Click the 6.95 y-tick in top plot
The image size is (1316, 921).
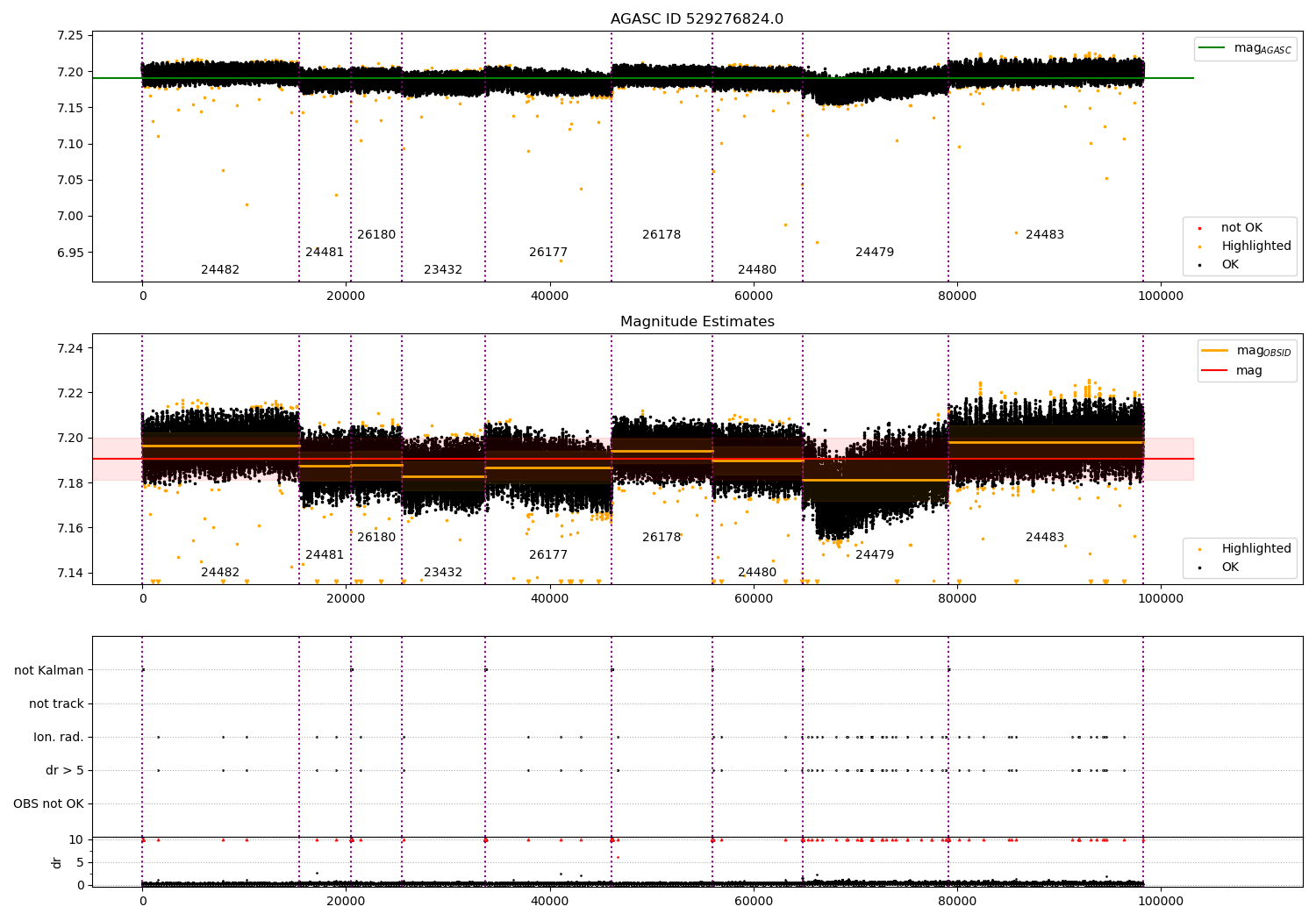point(70,253)
